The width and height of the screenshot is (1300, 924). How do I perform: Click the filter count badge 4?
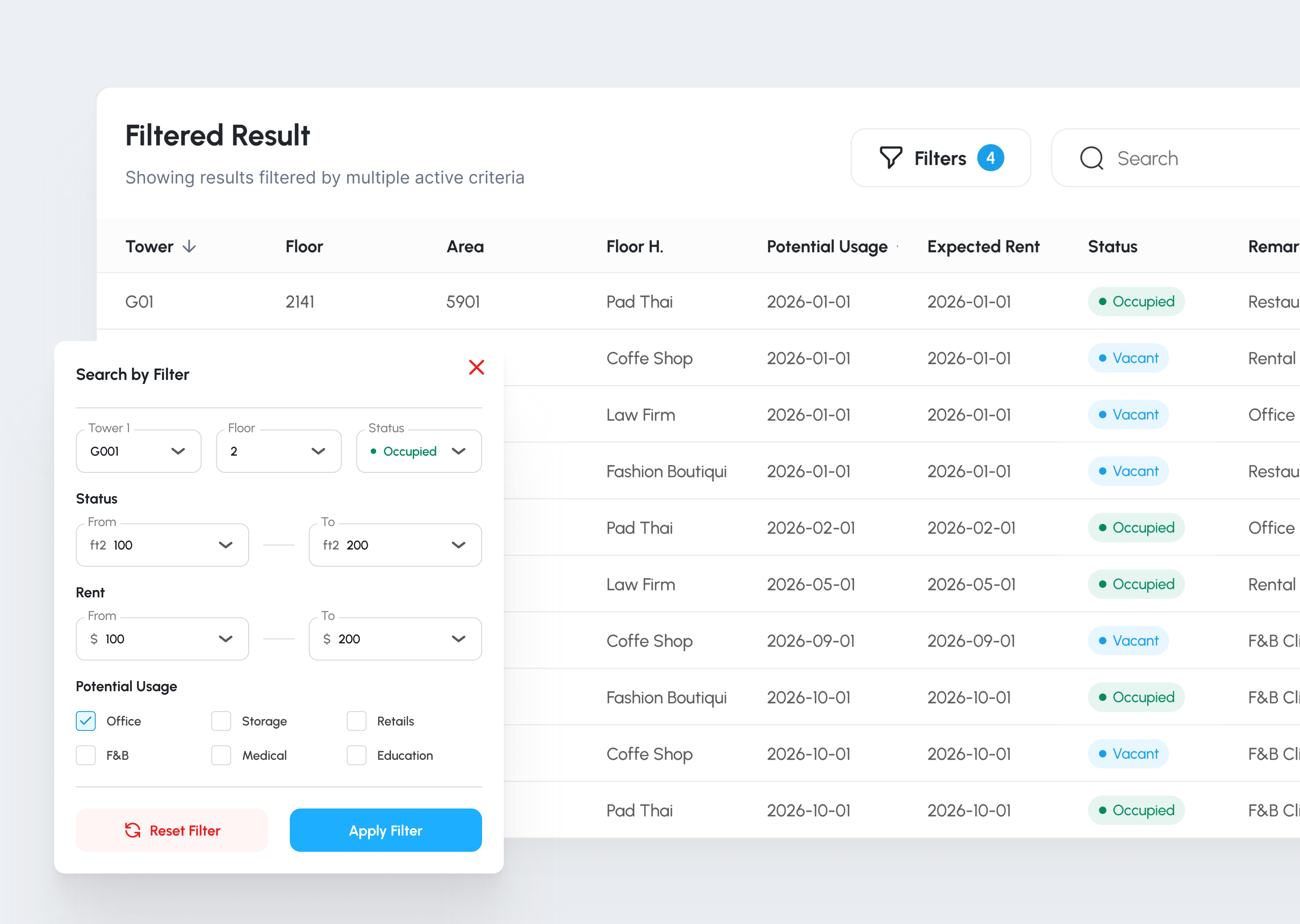990,158
